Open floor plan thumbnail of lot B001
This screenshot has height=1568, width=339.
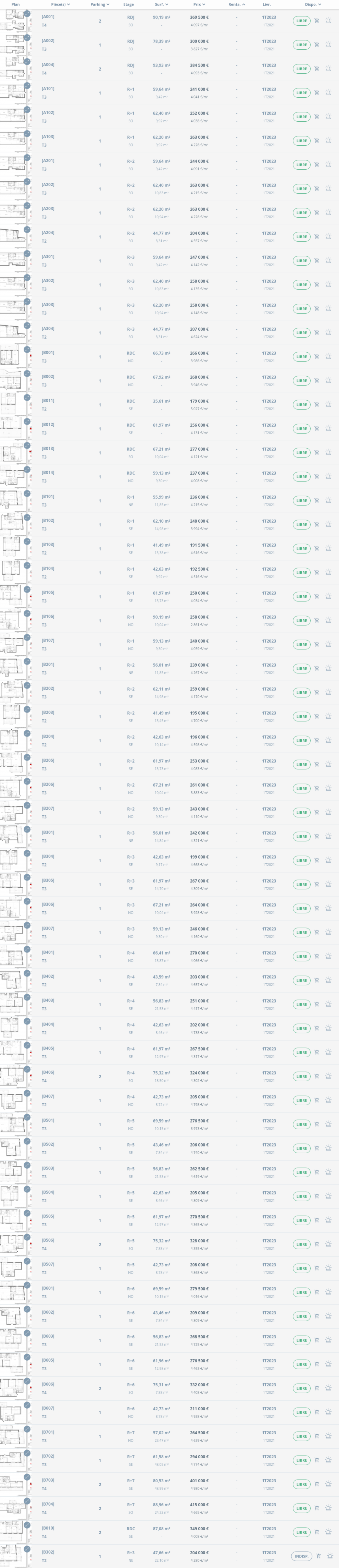click(13, 357)
